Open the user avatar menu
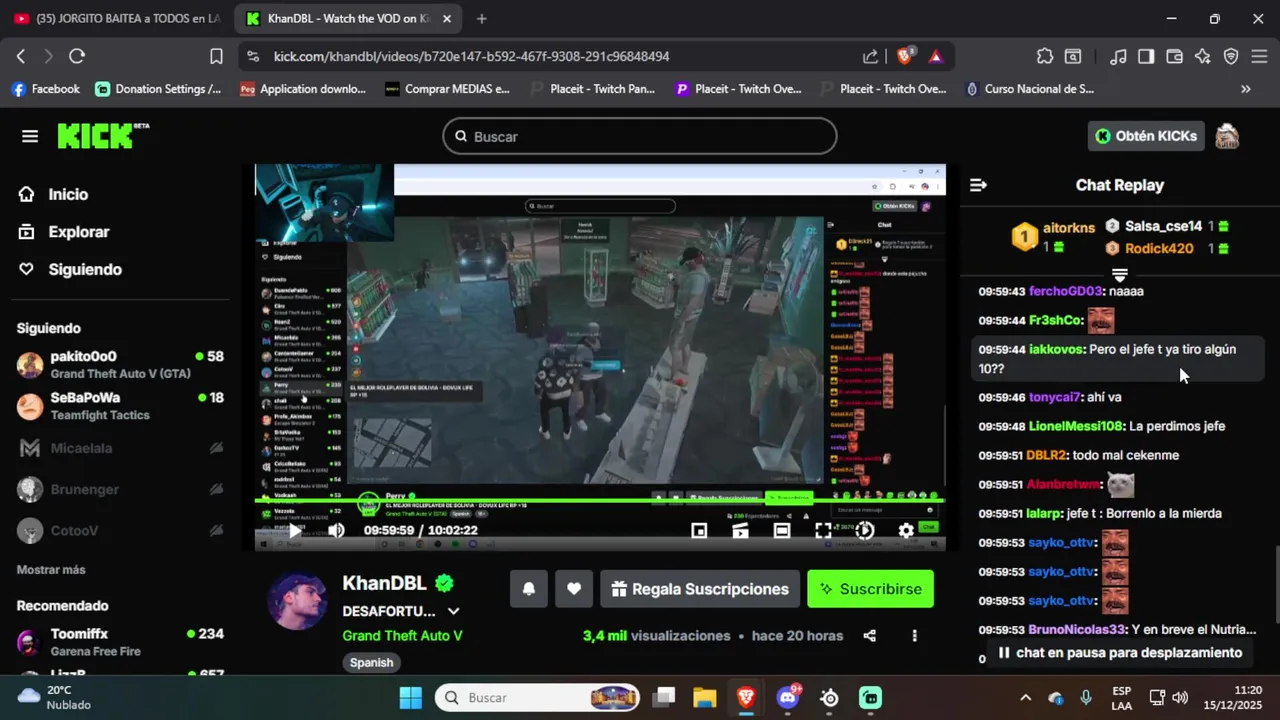Image resolution: width=1280 pixels, height=720 pixels. coord(1227,136)
